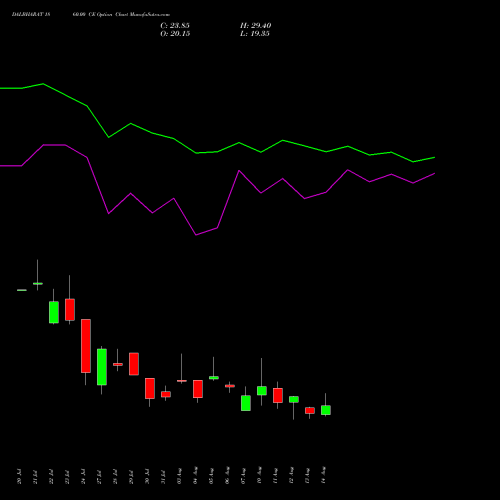The width and height of the screenshot is (500, 500).
Task: Click the '14 Aug' date label
Action: [323, 476]
